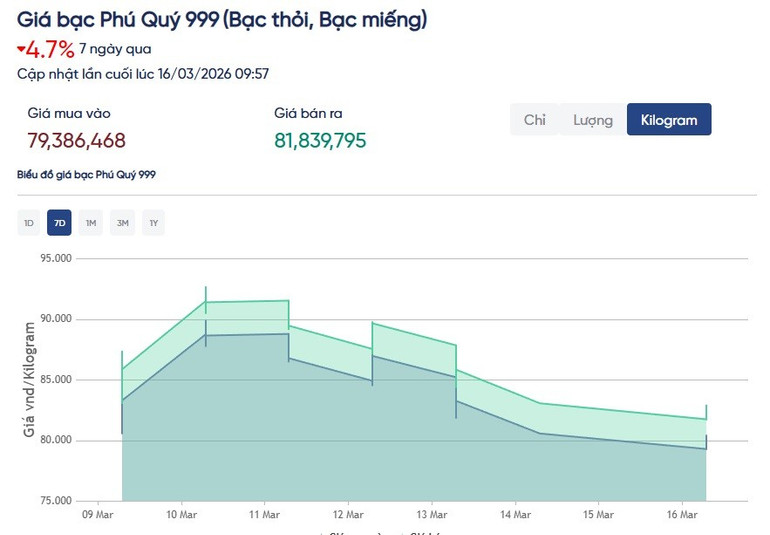This screenshot has height=535, width=770.
Task: Click the -4.7% change percentage
Action: 50,48
